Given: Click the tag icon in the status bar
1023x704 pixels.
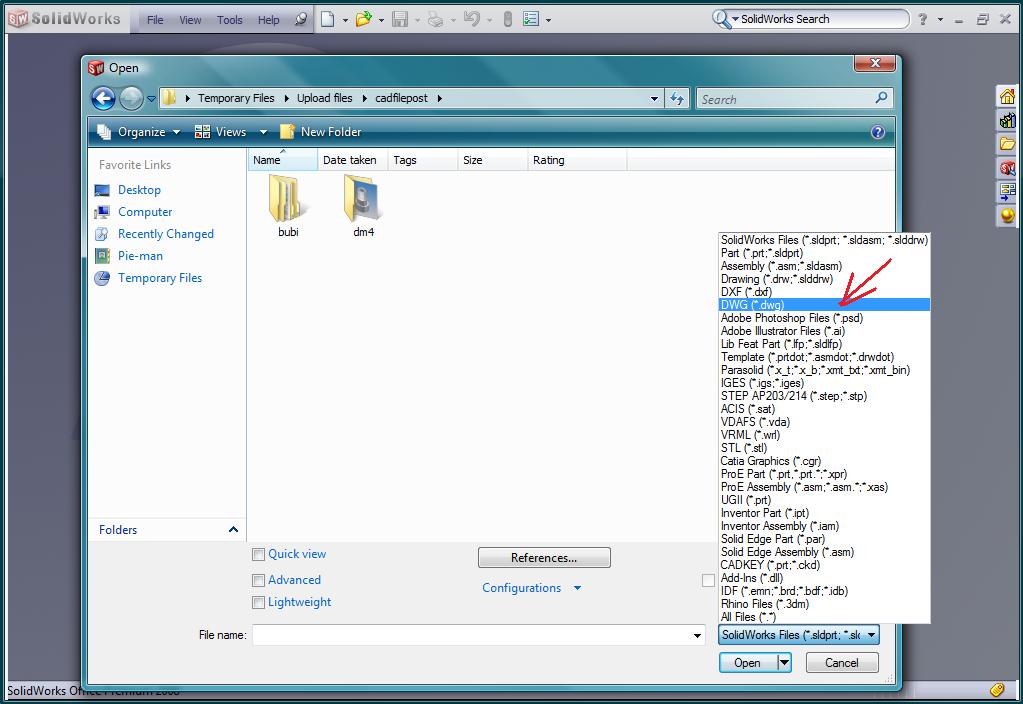Looking at the screenshot, I should point(996,690).
